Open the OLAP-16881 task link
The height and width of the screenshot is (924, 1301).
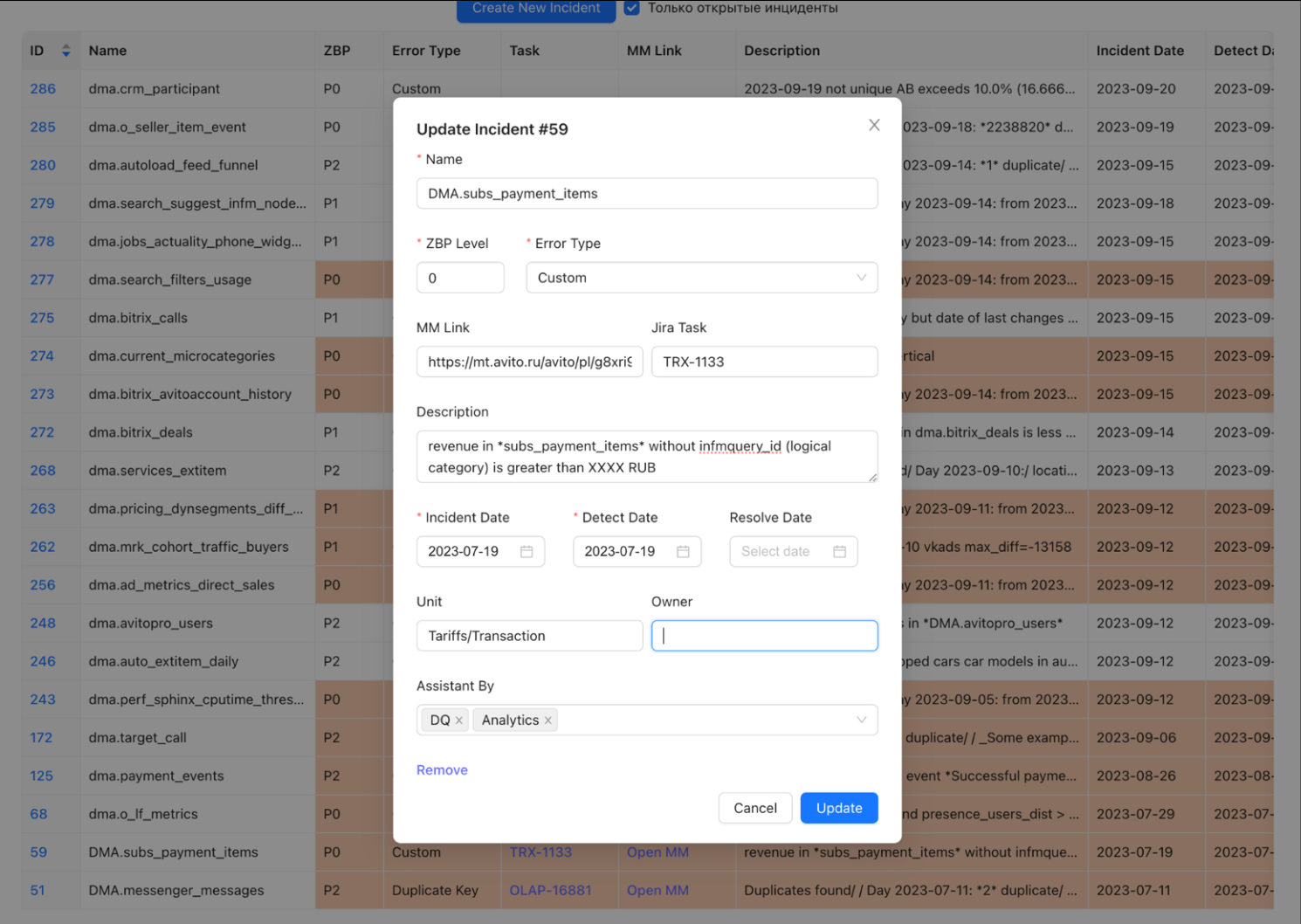point(551,891)
